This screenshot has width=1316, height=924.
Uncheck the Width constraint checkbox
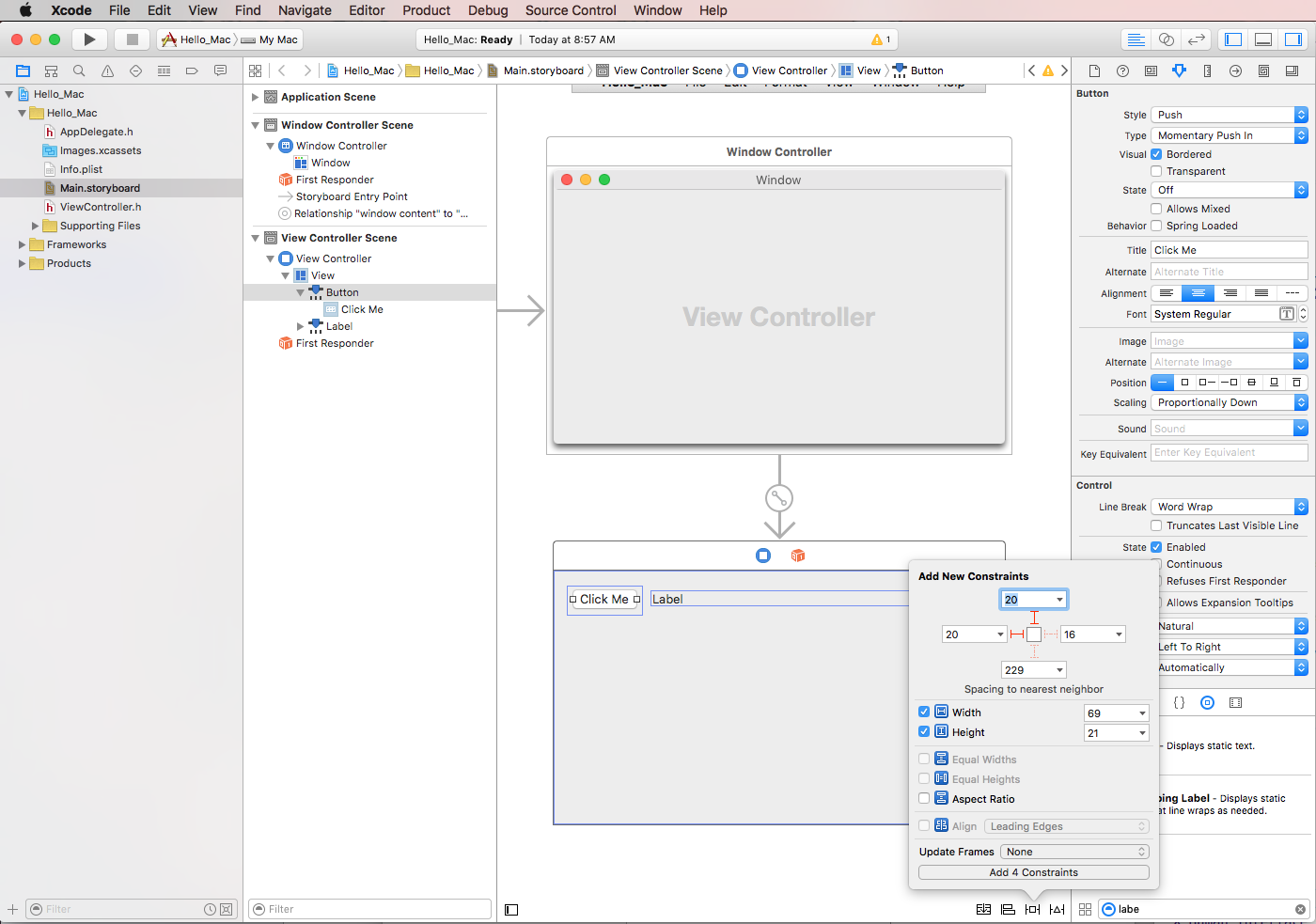pyautogui.click(x=924, y=712)
